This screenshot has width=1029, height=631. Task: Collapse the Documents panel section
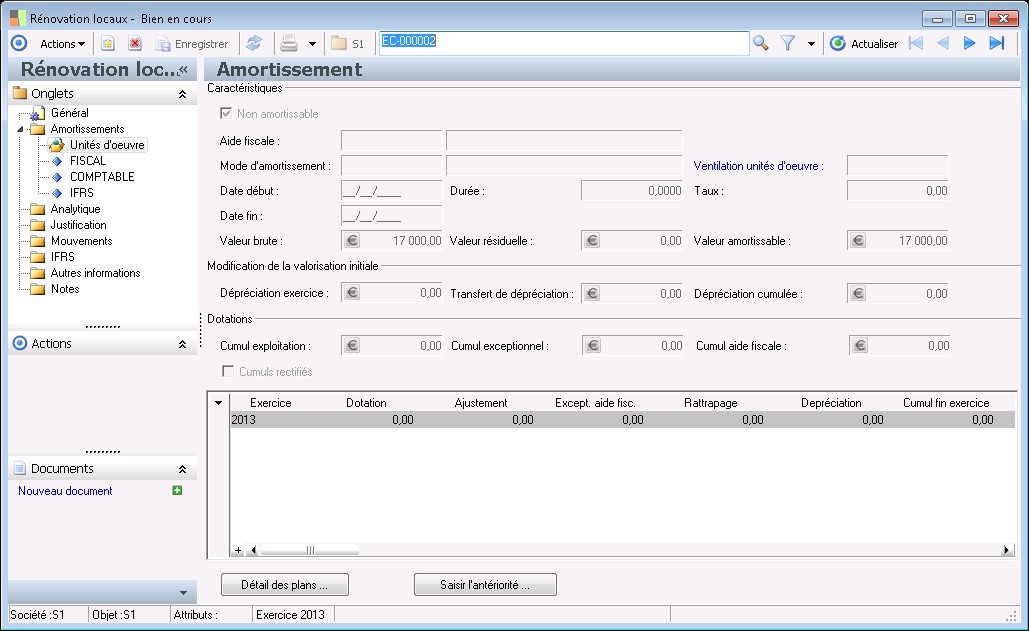(182, 469)
